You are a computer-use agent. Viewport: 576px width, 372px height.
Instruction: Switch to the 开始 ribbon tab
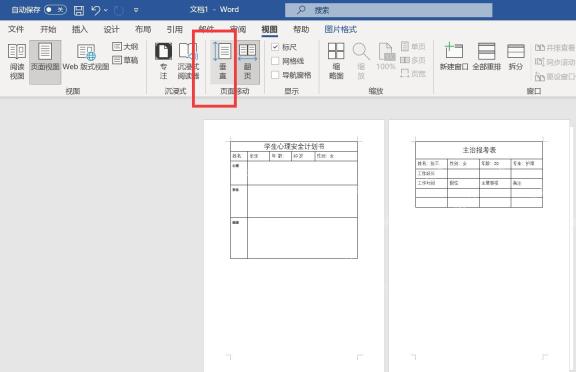(48, 29)
